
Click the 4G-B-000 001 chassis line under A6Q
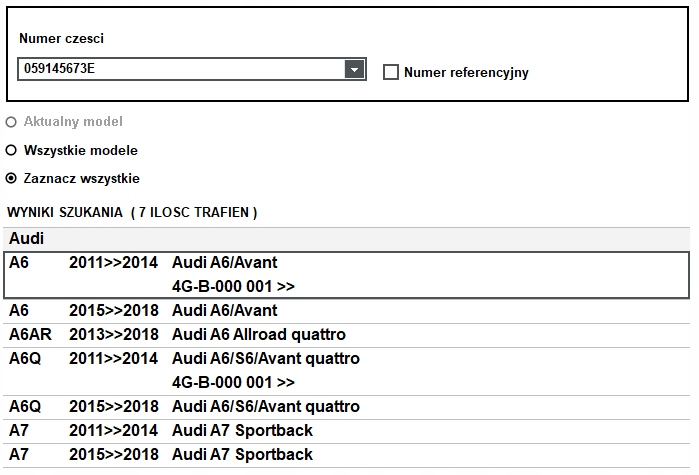point(233,383)
